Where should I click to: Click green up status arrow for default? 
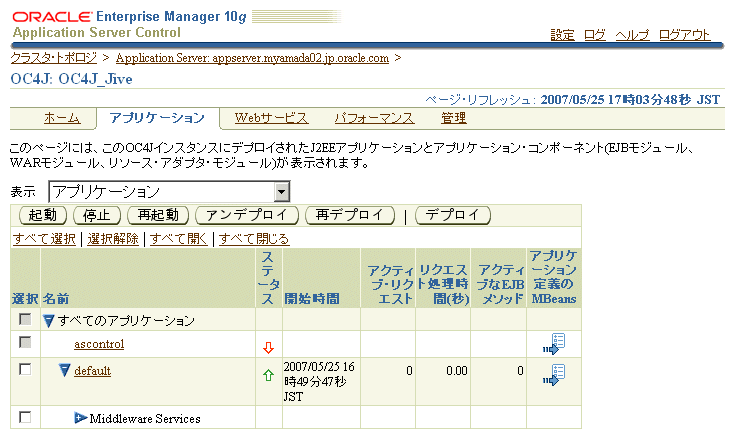[268, 375]
